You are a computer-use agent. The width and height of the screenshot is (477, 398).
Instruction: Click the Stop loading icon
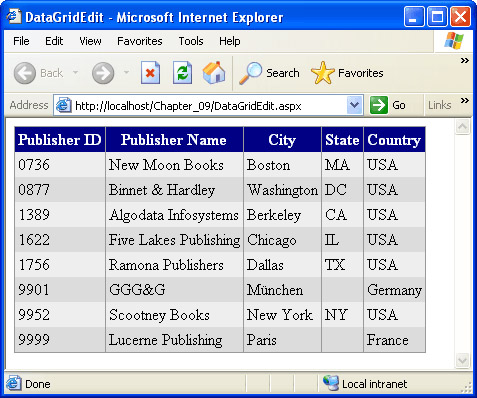pos(150,72)
